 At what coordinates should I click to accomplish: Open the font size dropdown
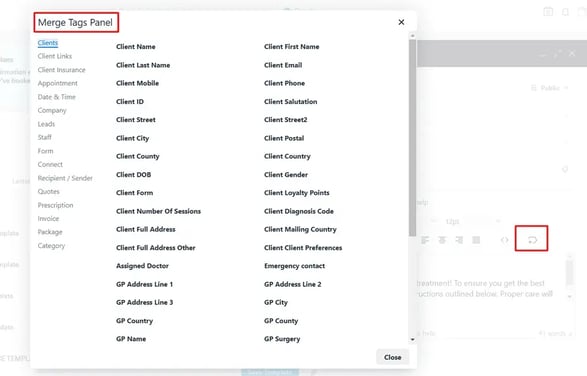coord(472,221)
